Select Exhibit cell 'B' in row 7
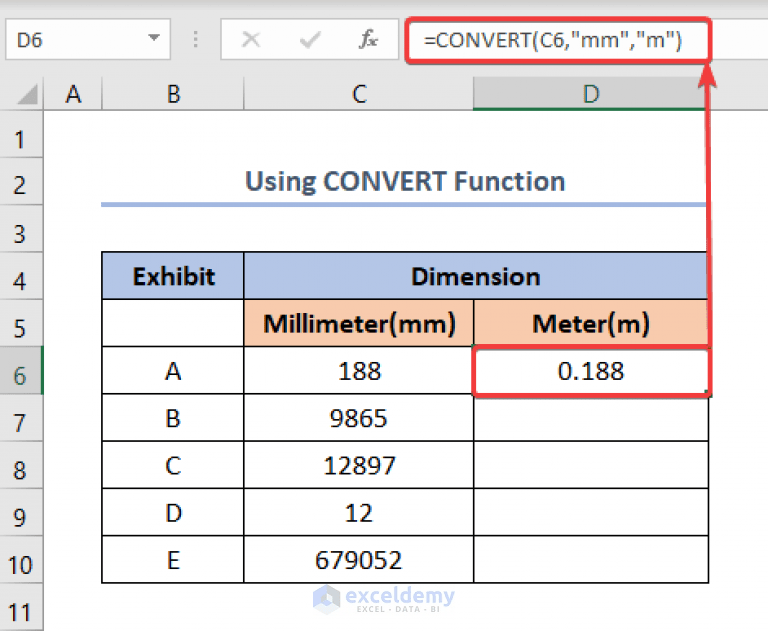Image resolution: width=768 pixels, height=631 pixels. (173, 418)
